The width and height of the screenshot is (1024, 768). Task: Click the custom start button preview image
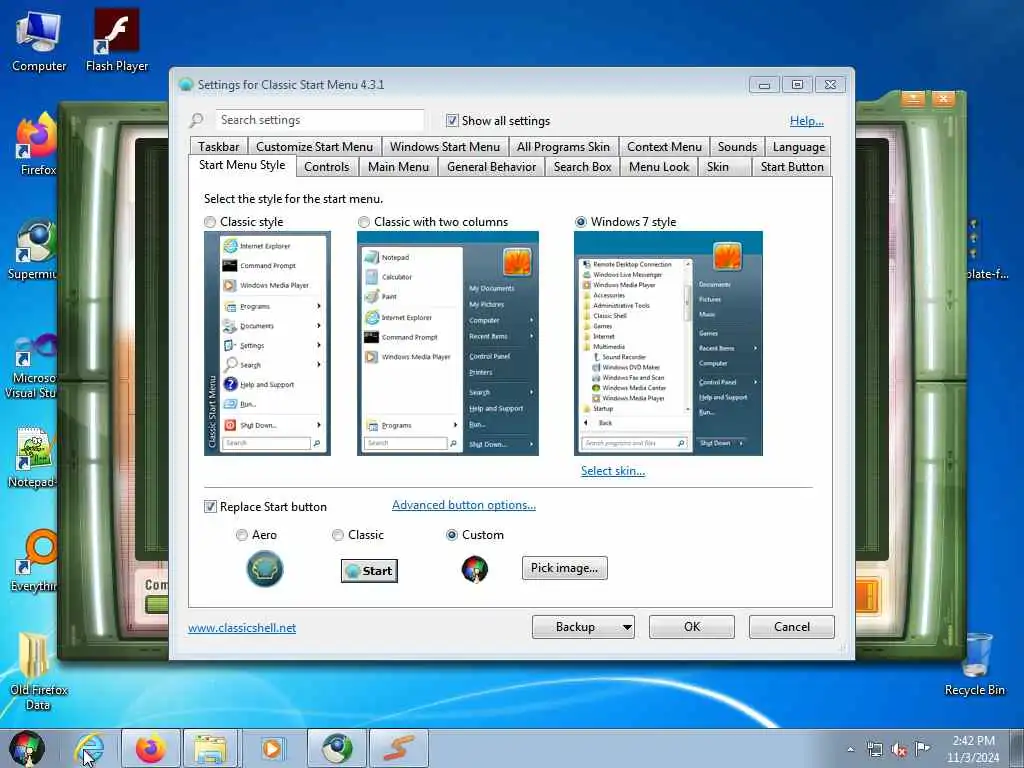pos(475,569)
